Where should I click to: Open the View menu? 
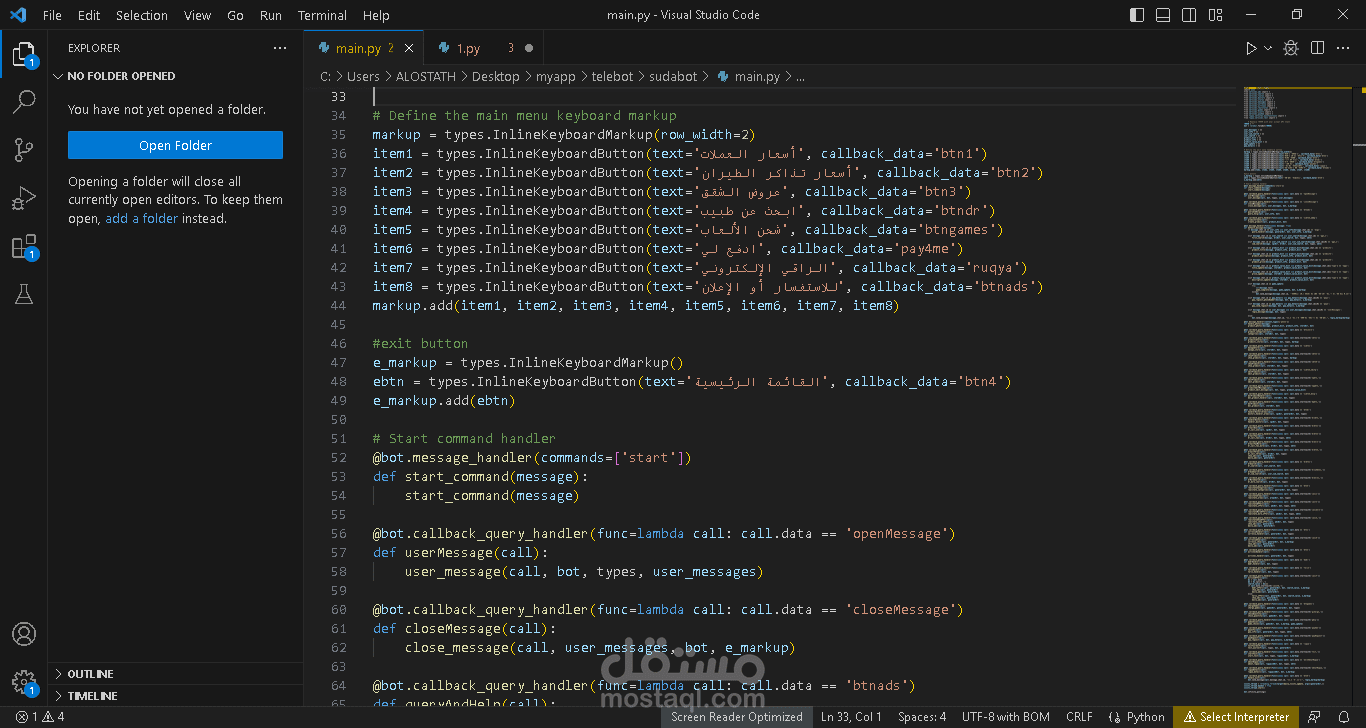click(x=198, y=15)
